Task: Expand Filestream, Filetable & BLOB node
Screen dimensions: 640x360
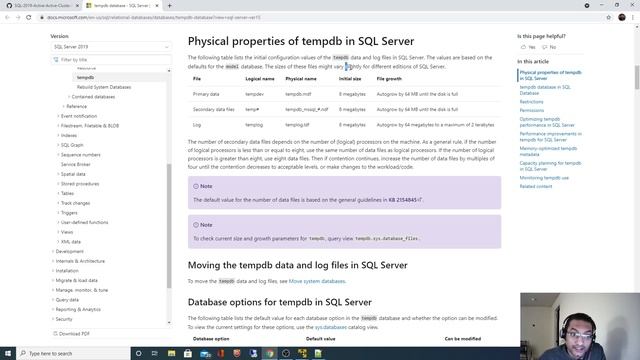Action: [x=58, y=126]
